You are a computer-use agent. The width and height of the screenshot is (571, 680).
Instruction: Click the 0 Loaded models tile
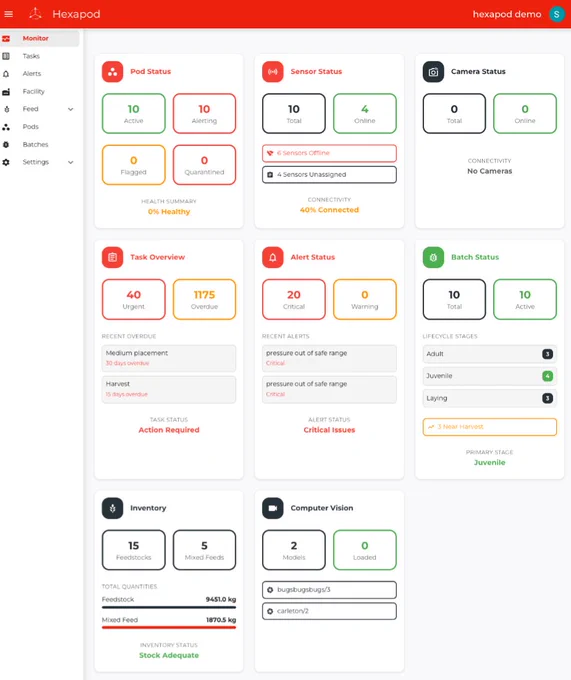(x=365, y=550)
